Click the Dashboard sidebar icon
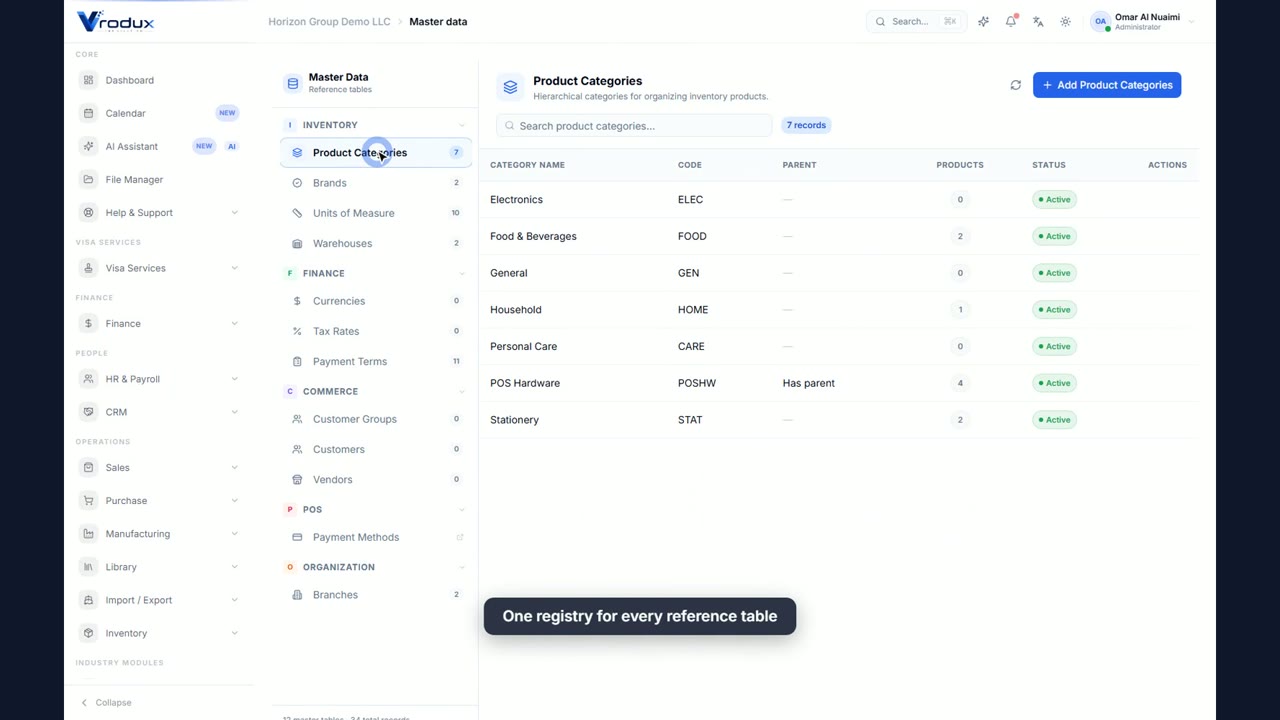The image size is (1280, 720). click(x=89, y=80)
